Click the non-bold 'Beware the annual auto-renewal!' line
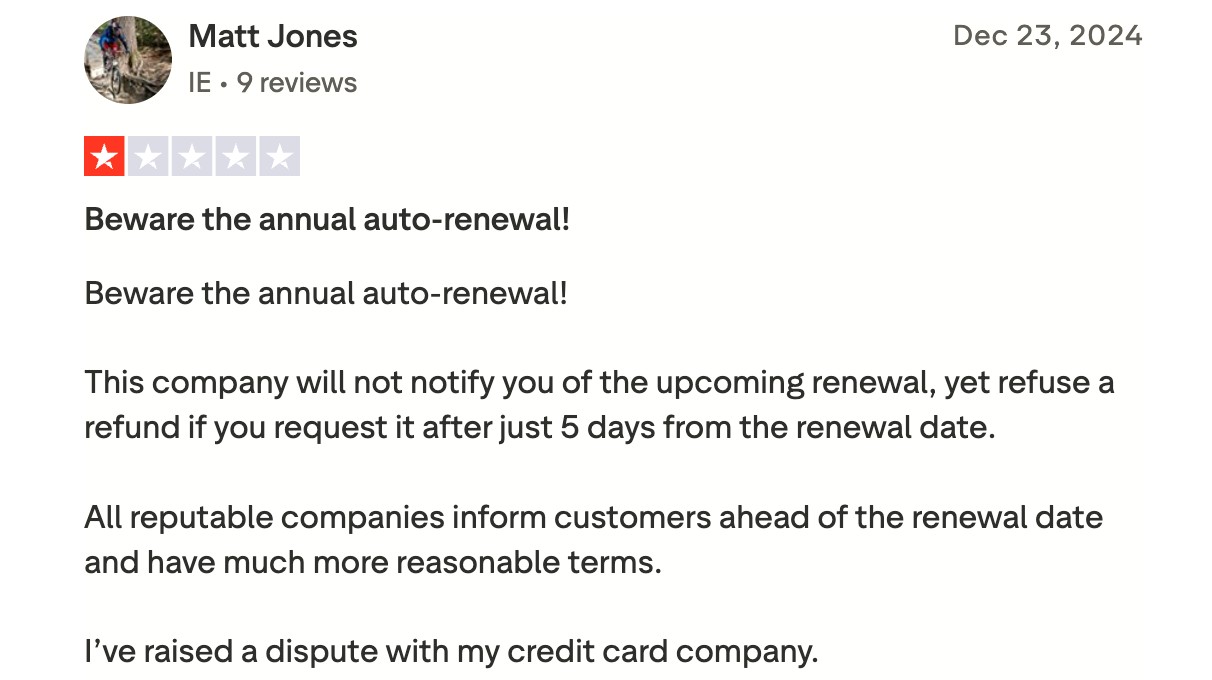 point(326,294)
